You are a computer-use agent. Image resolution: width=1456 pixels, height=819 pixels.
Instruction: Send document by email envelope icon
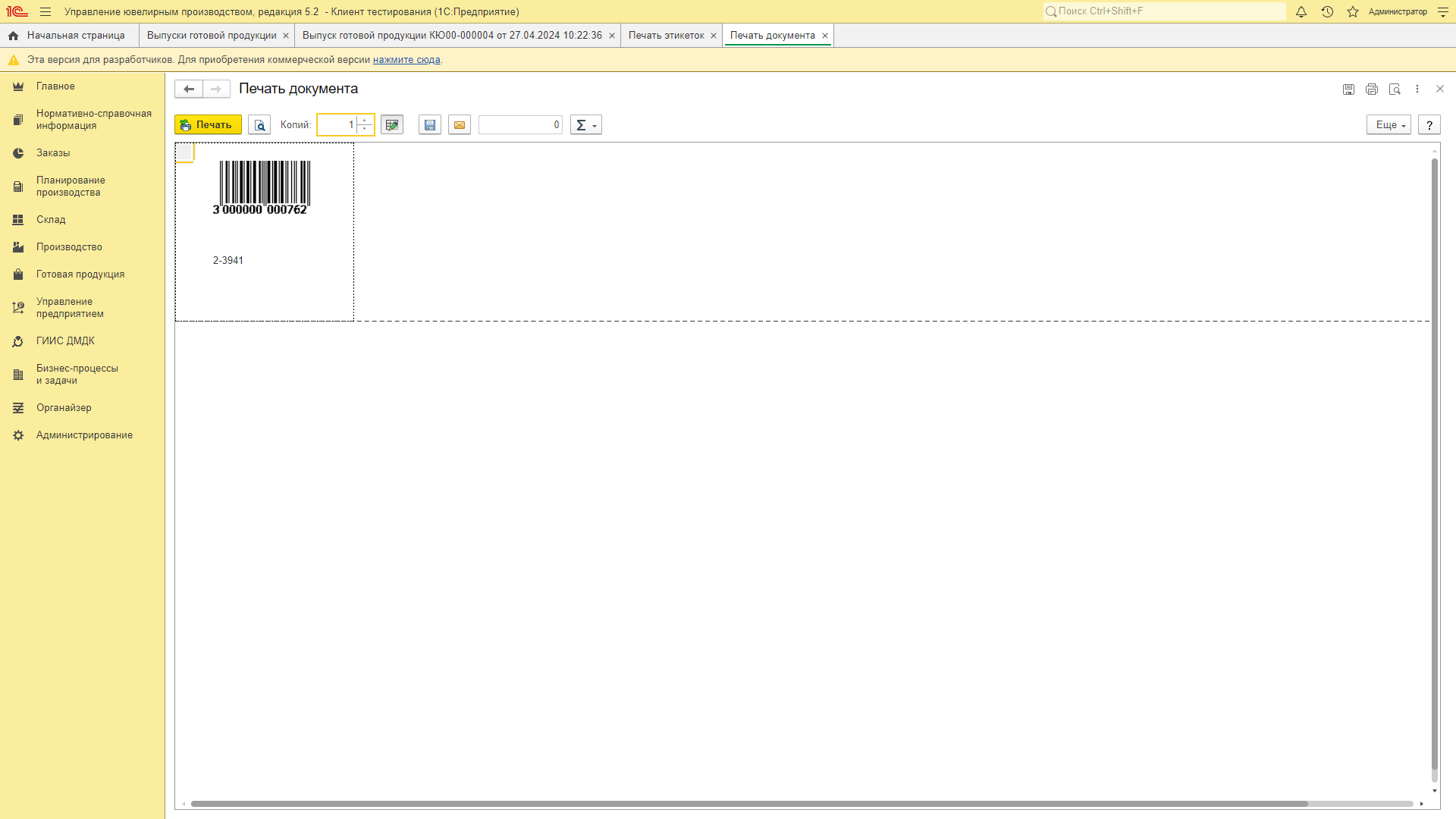pyautogui.click(x=460, y=125)
